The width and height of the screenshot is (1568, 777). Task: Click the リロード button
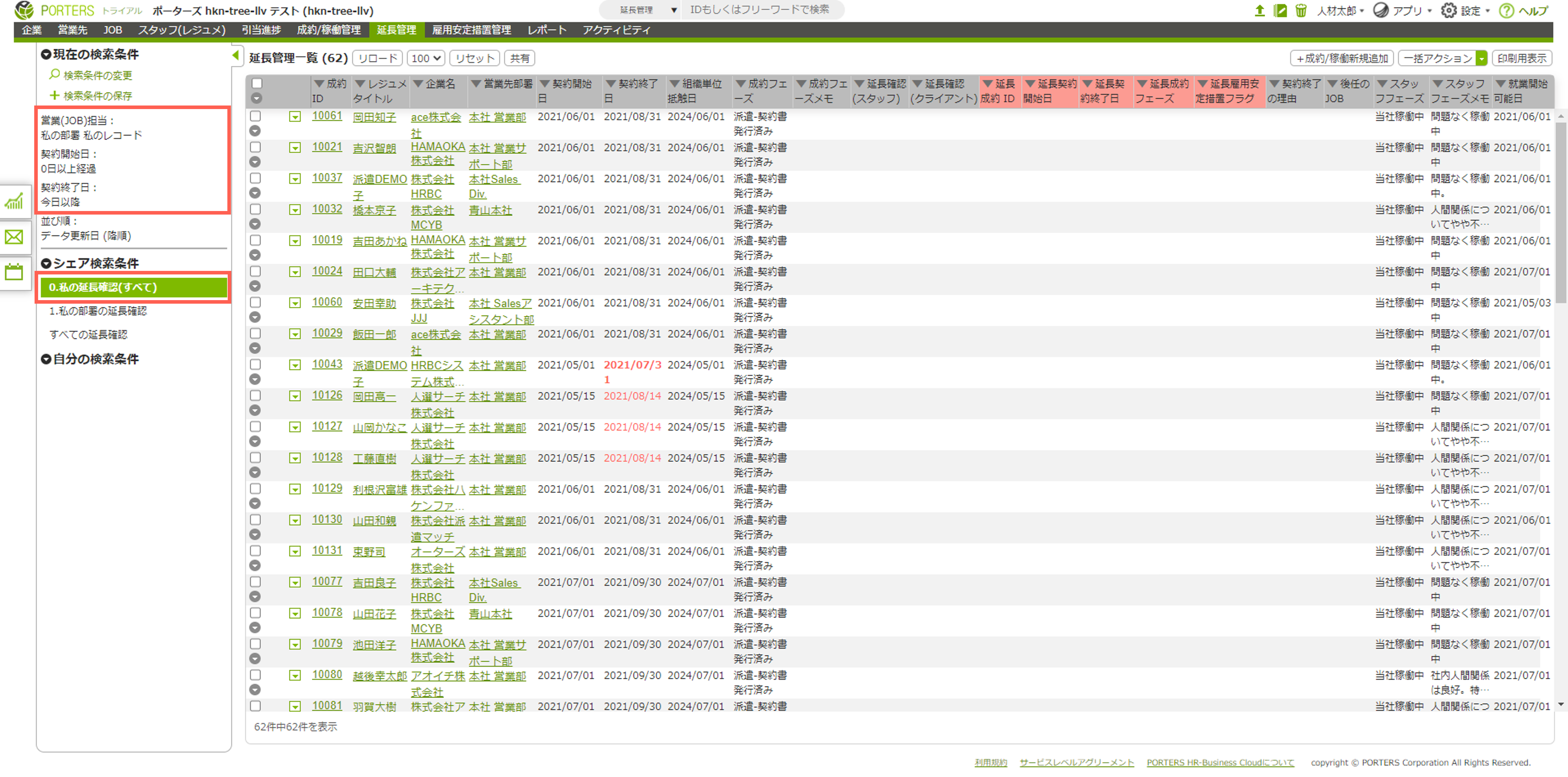[377, 58]
